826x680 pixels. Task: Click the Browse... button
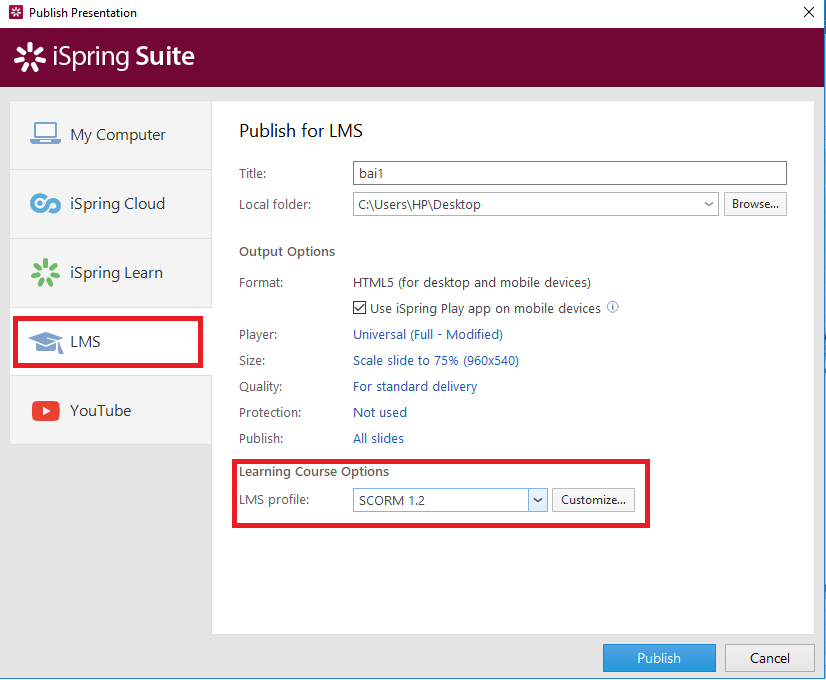point(755,204)
